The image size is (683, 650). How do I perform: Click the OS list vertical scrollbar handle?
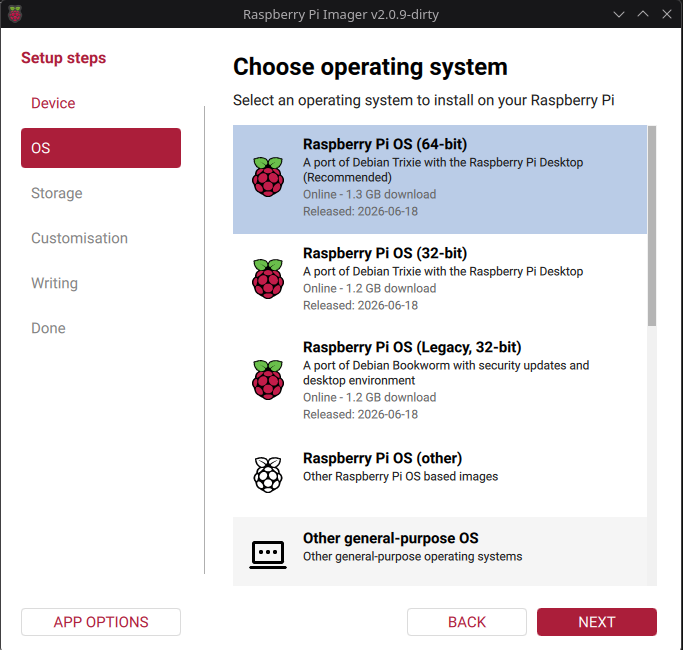(x=652, y=226)
